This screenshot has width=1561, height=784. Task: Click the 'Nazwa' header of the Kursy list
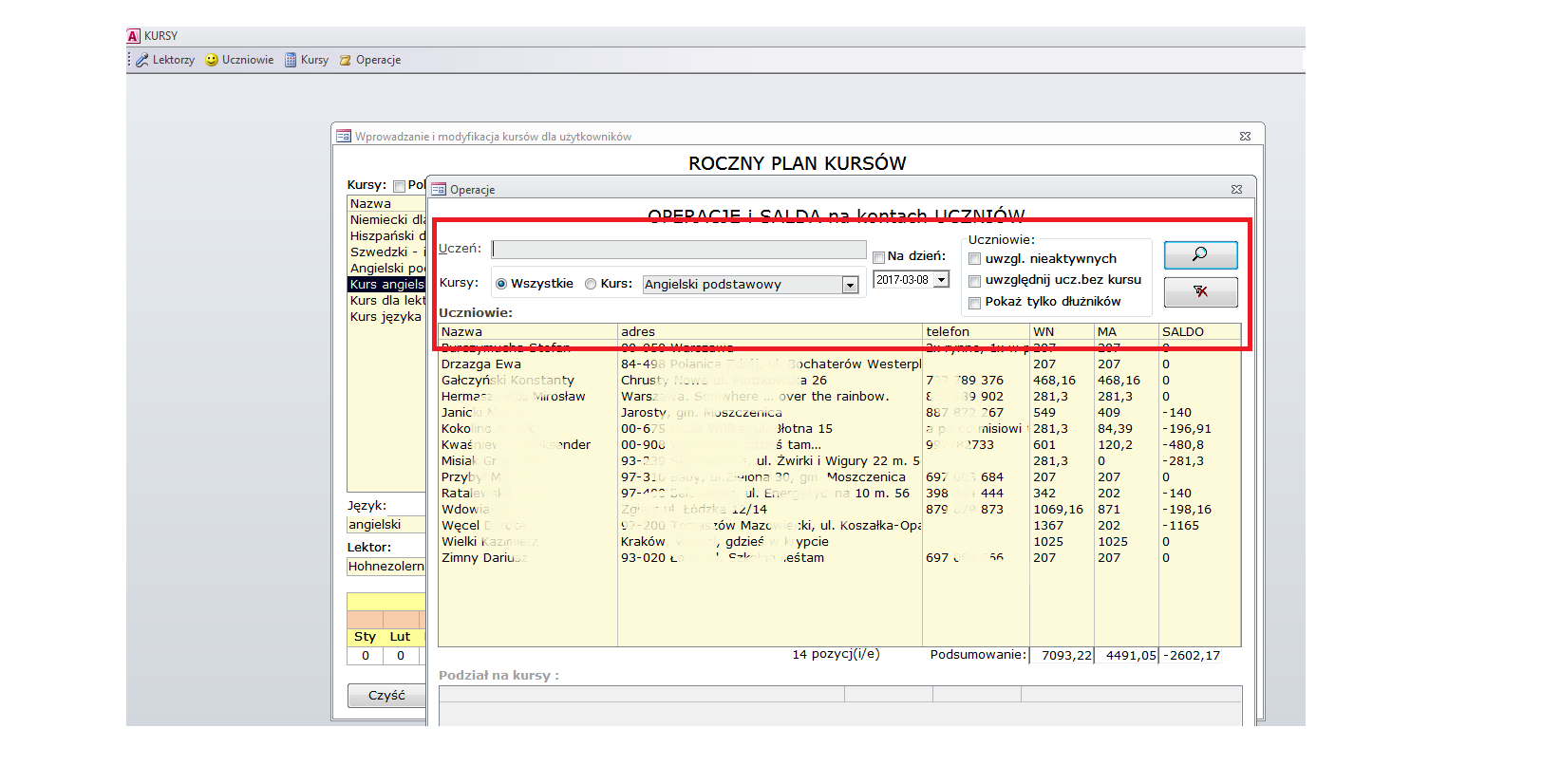pyautogui.click(x=386, y=204)
